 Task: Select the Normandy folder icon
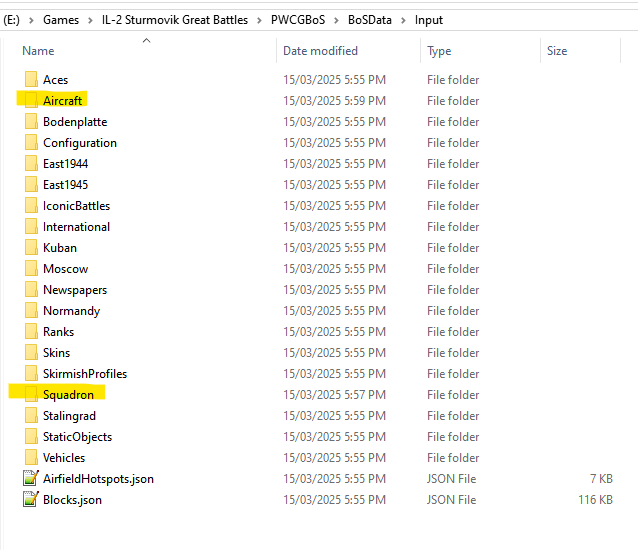point(31,311)
